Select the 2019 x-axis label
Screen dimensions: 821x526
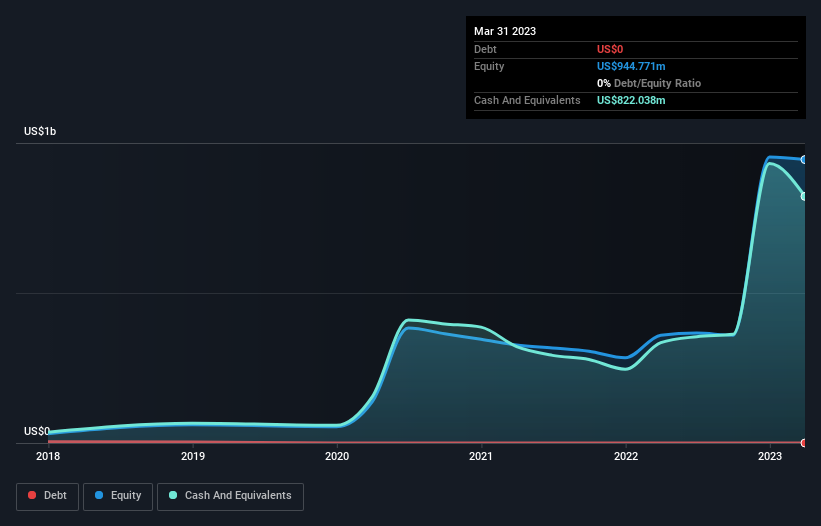(x=193, y=456)
